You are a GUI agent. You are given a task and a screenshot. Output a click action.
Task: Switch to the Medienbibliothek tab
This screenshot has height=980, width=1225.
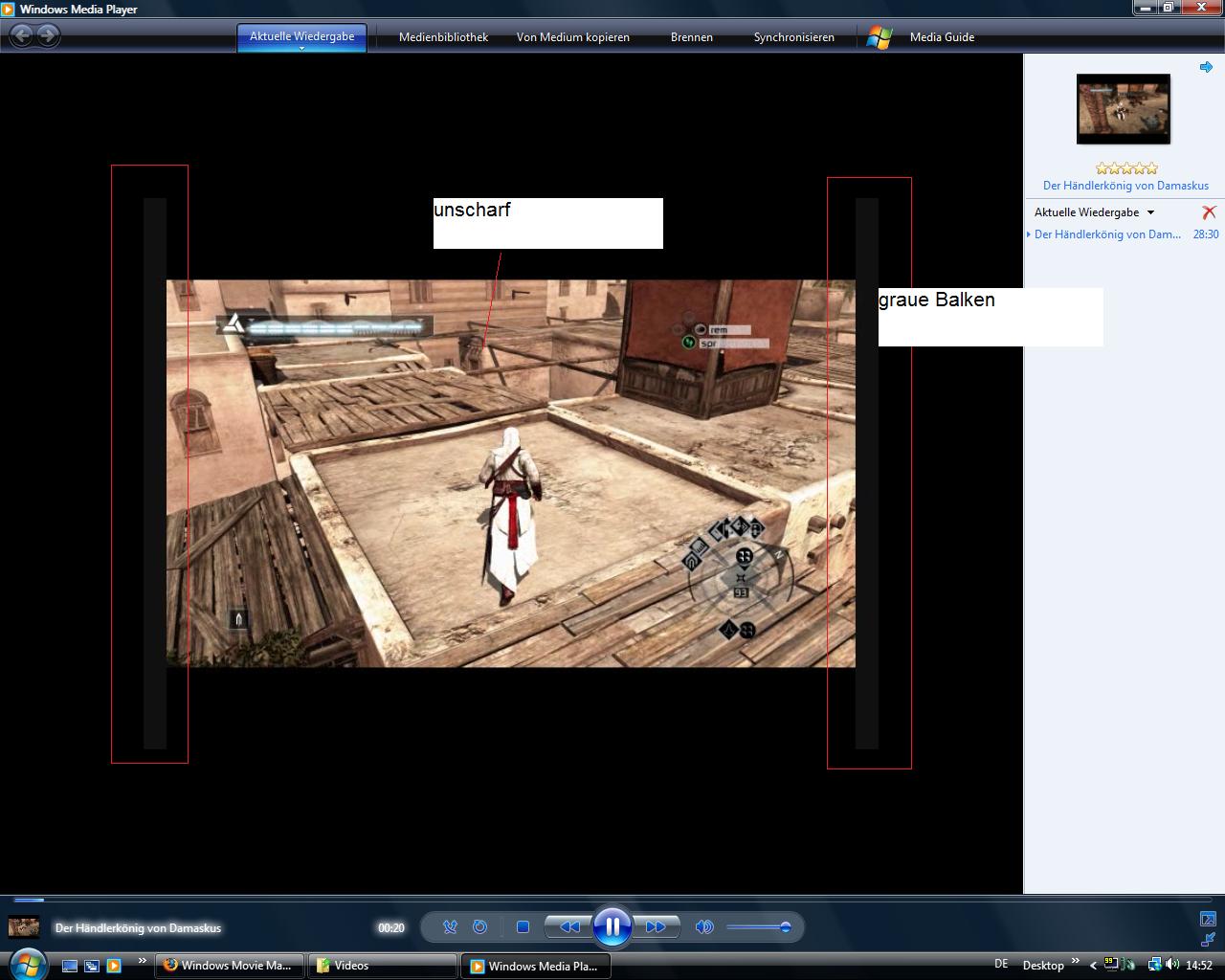click(x=443, y=37)
